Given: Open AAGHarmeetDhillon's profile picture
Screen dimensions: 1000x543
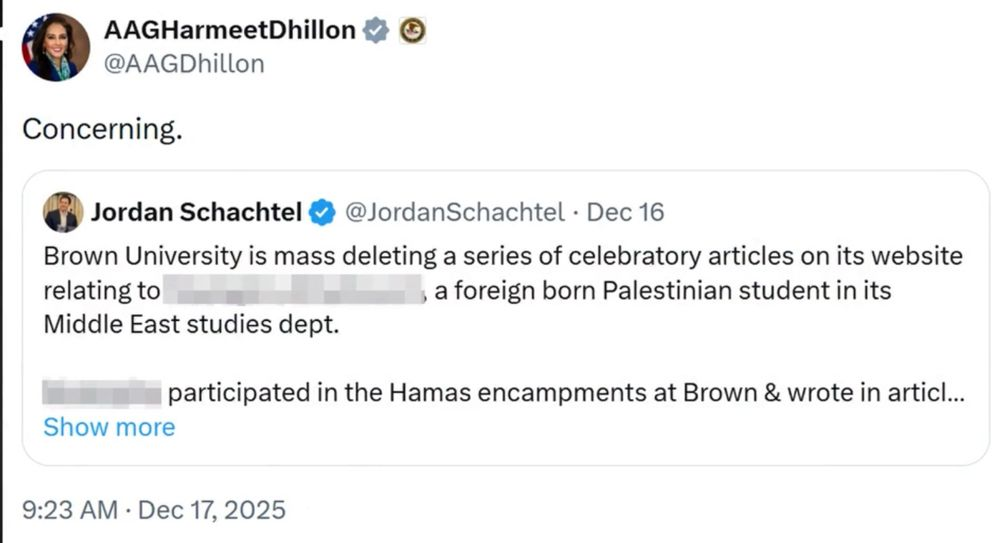Looking at the screenshot, I should coord(56,47).
